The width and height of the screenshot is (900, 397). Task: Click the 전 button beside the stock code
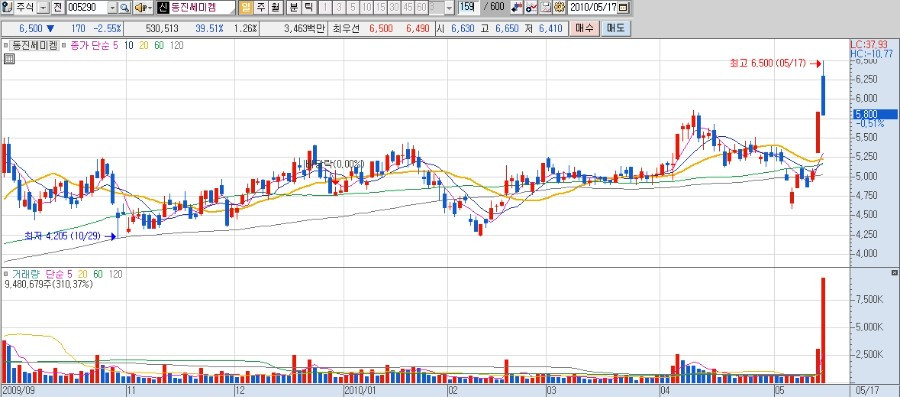tap(57, 8)
